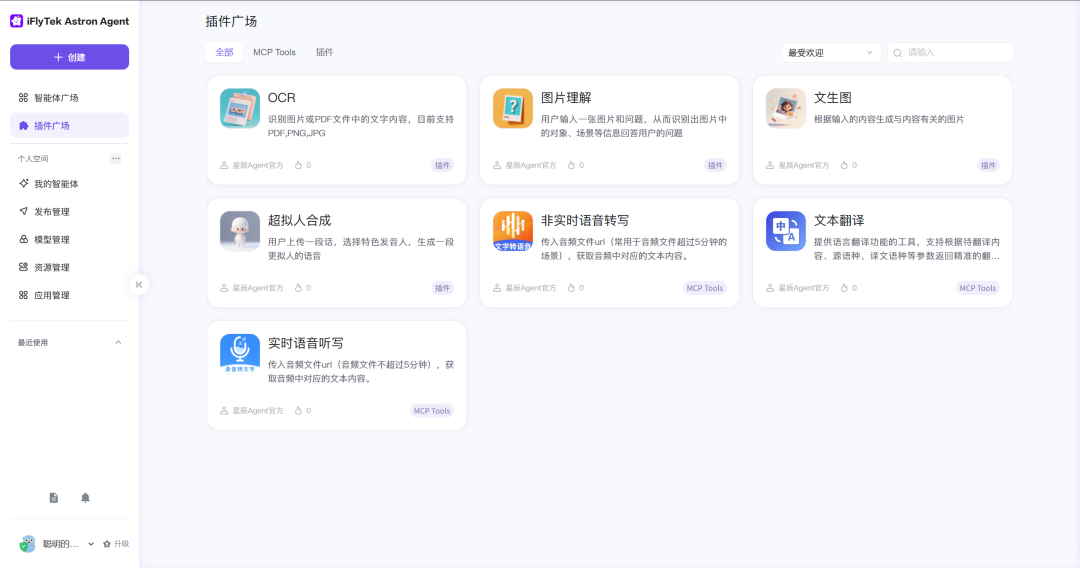The width and height of the screenshot is (1080, 568).
Task: Click the flame popularity icon on 文本翻译 card
Action: 844,288
